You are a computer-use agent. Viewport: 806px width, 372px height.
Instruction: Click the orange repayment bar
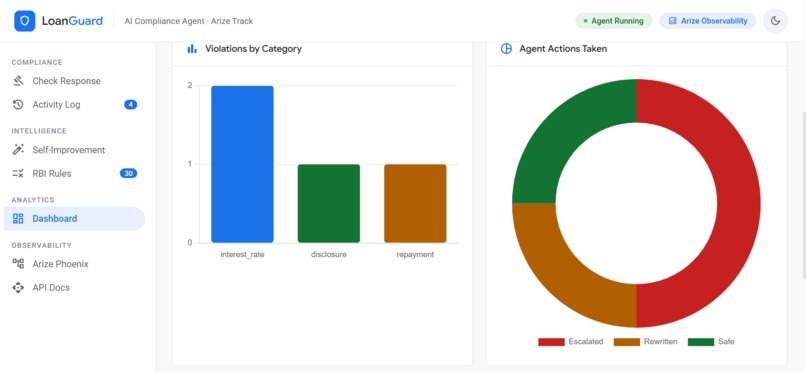pyautogui.click(x=415, y=203)
